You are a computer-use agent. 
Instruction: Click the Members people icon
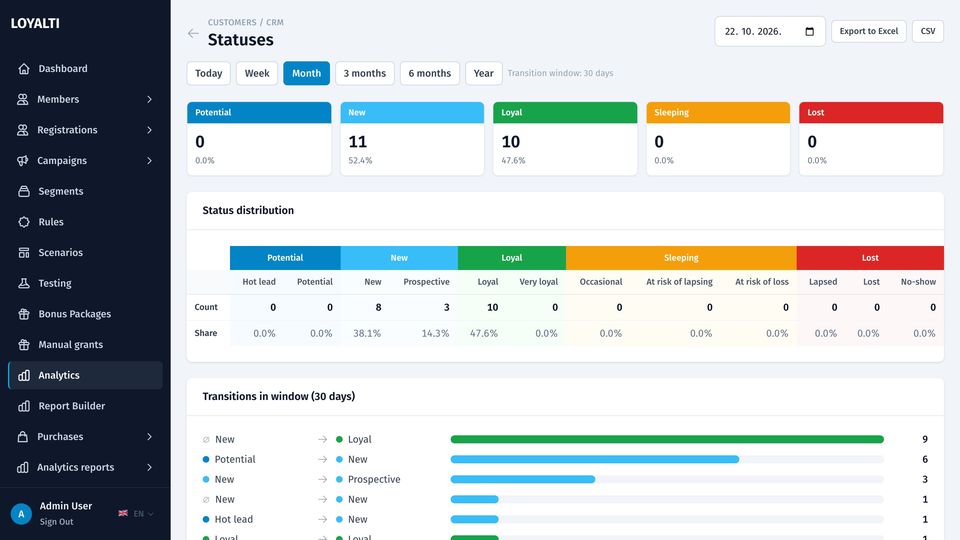coord(23,99)
